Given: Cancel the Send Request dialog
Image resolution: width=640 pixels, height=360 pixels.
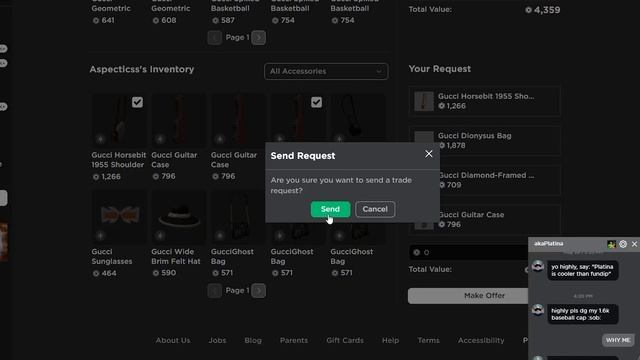Looking at the screenshot, I should pyautogui.click(x=375, y=209).
